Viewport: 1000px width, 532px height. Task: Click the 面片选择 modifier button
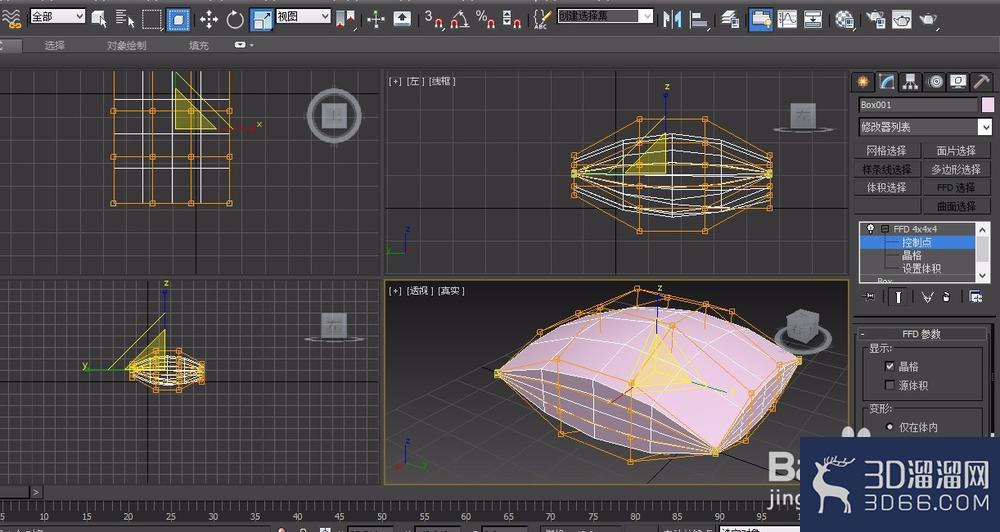click(x=956, y=151)
